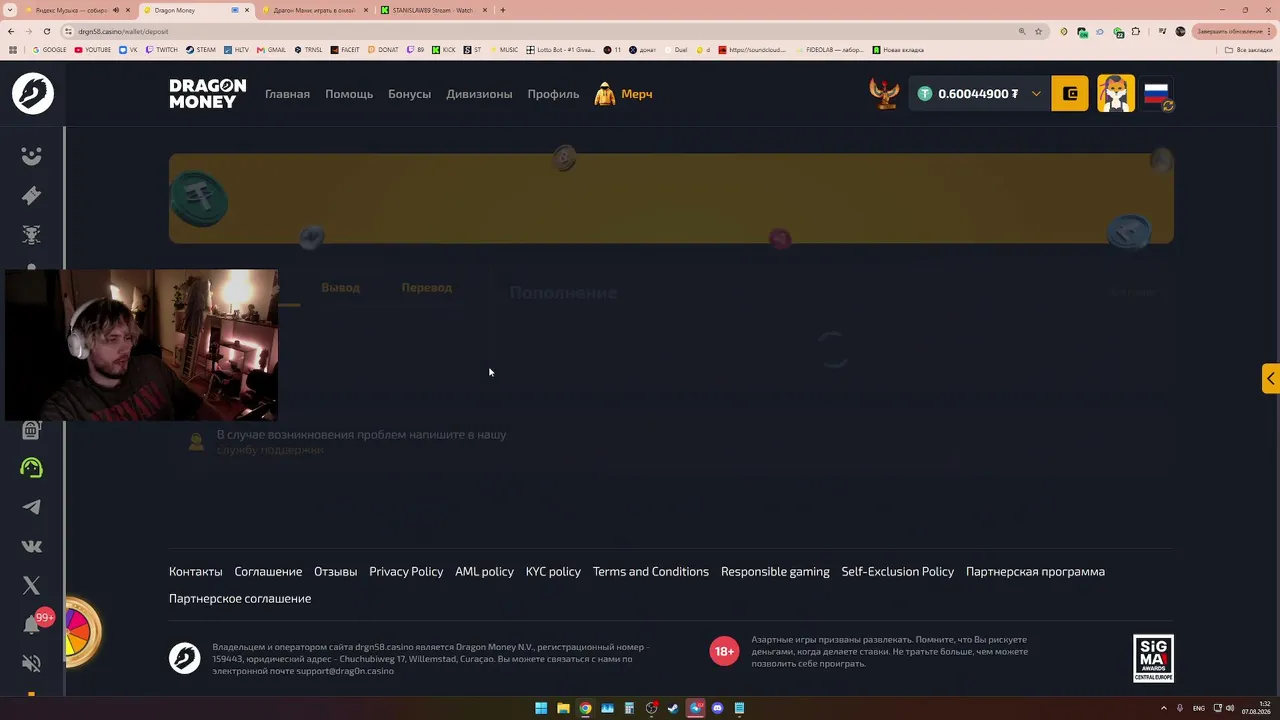
Task: Click the Tether balance 0.60044900
Action: click(968, 94)
